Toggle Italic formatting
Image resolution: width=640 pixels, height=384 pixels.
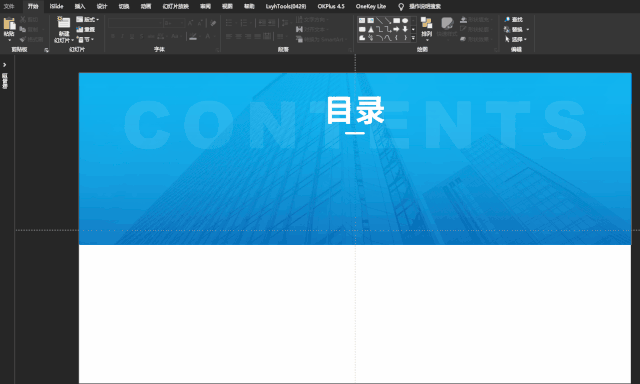(x=122, y=36)
